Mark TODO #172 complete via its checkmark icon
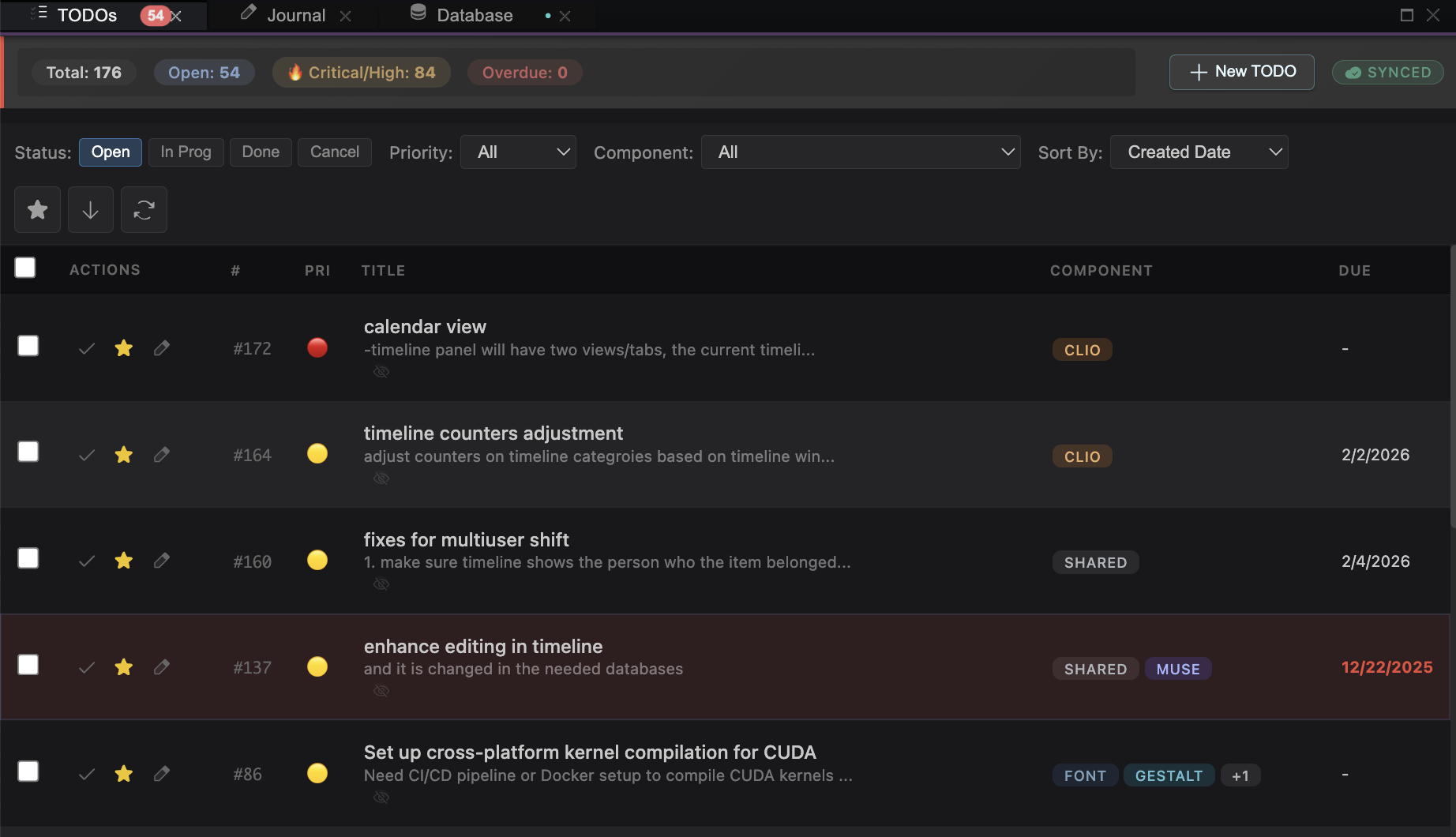 [86, 347]
